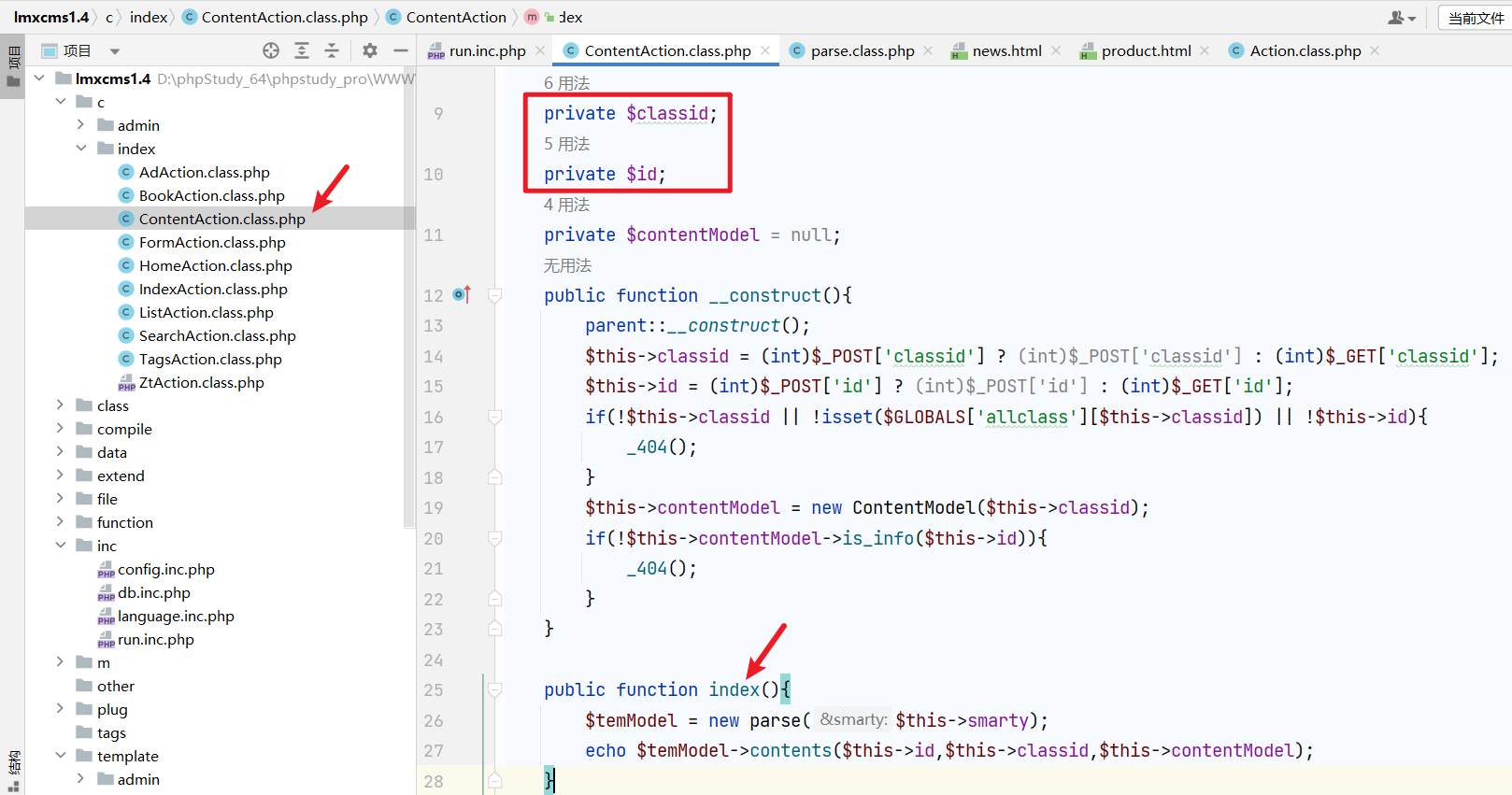Collapse the inc folder chevron
The image size is (1512, 795).
pyautogui.click(x=61, y=546)
